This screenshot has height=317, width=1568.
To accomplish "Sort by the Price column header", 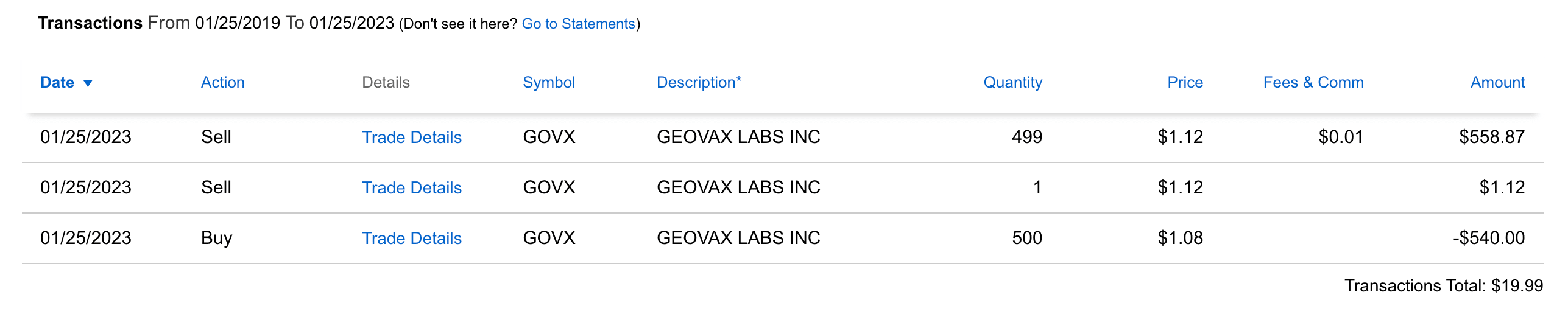I will [x=1184, y=83].
